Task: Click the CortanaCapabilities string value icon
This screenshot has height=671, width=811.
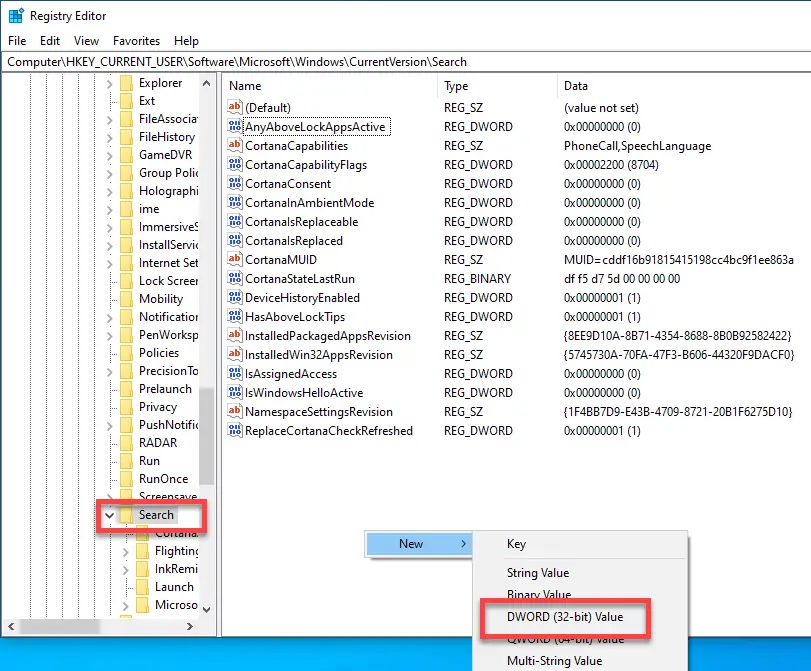Action: coord(235,145)
